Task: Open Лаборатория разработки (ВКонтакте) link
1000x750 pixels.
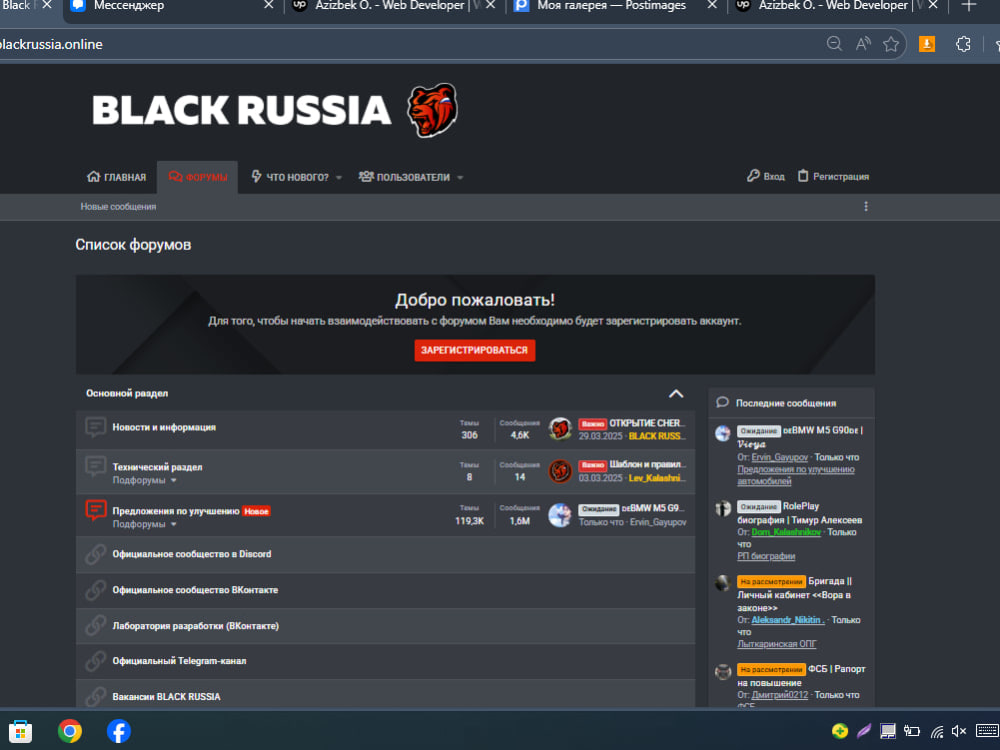Action: tap(195, 626)
